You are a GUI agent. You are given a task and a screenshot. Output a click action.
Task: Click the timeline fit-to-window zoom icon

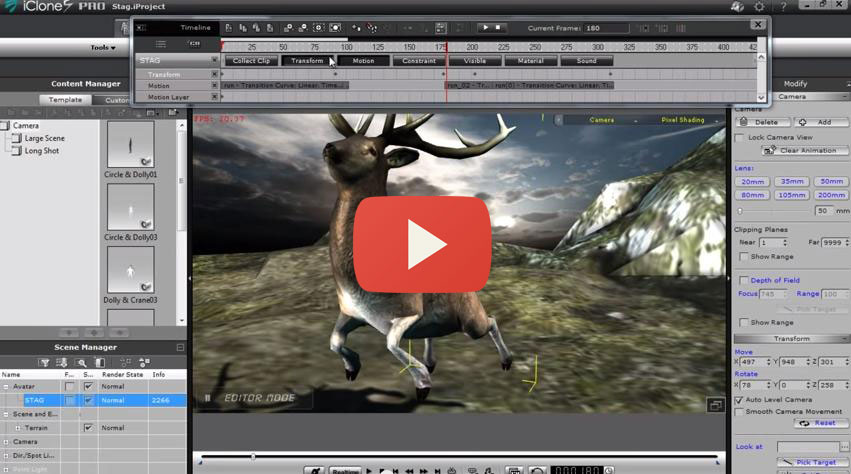319,28
